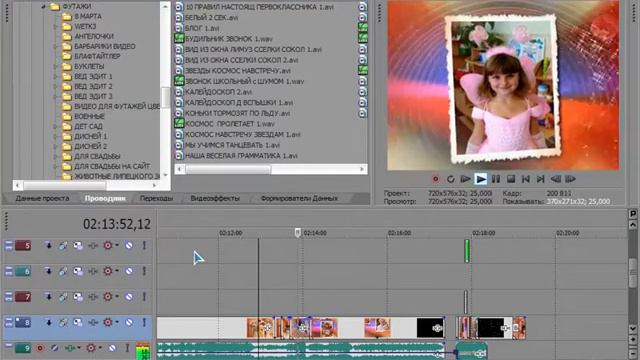Select the green event on track 5
640x360 pixels.
(467, 251)
